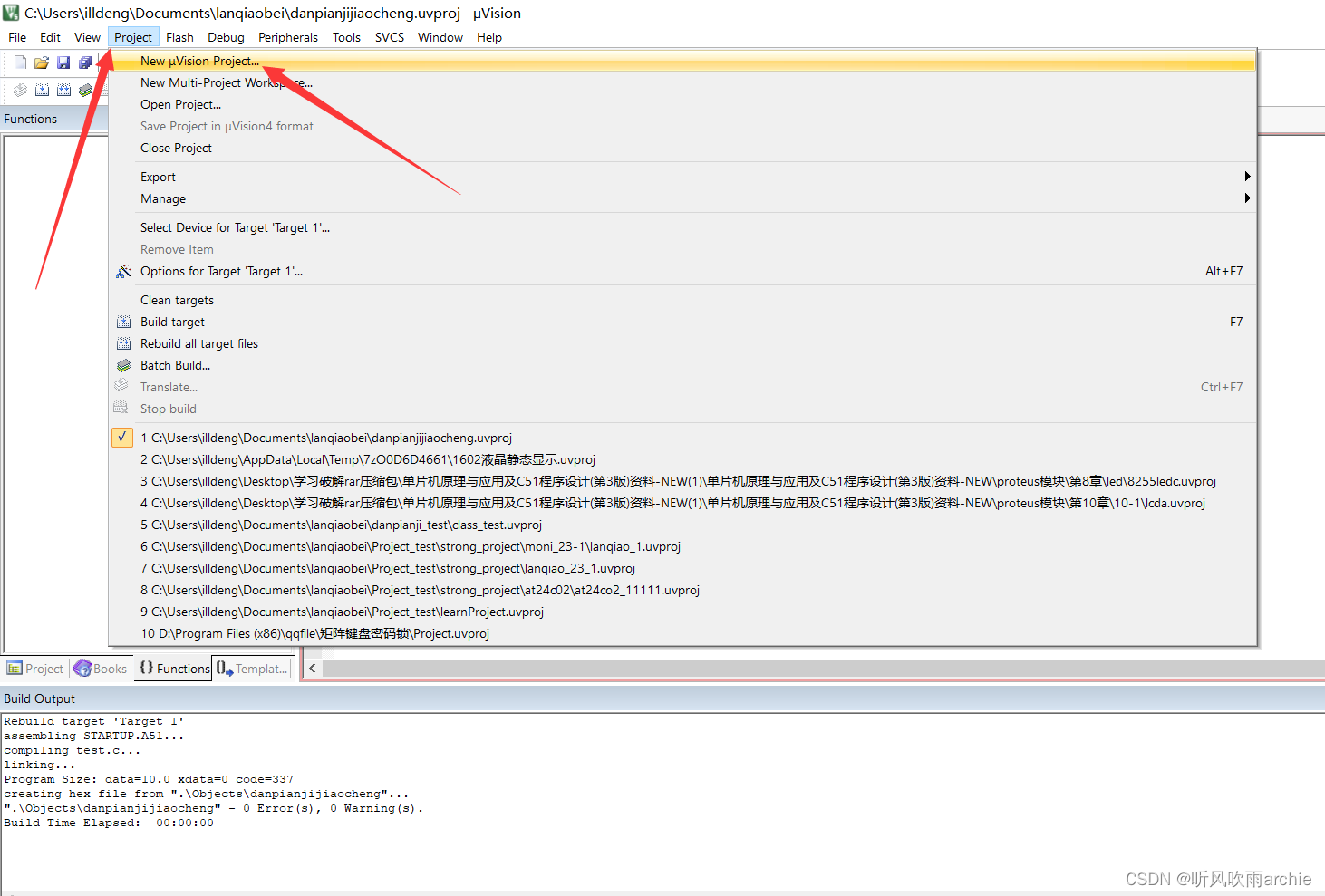
Task: Open the View menu
Action: [87, 37]
